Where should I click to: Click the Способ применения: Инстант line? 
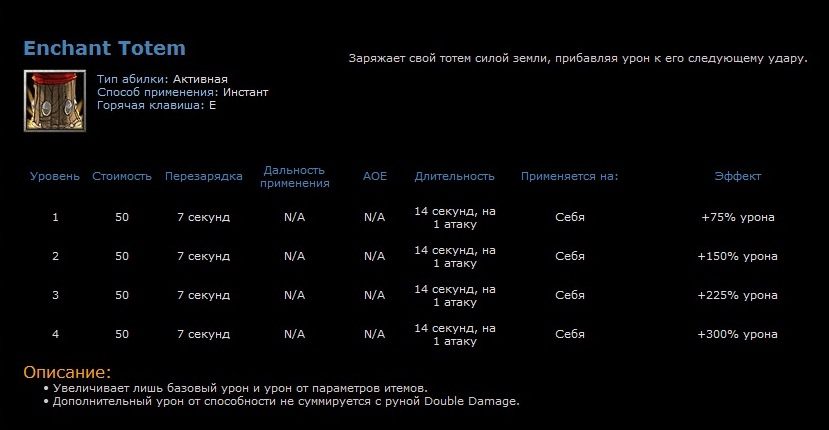tap(182, 91)
